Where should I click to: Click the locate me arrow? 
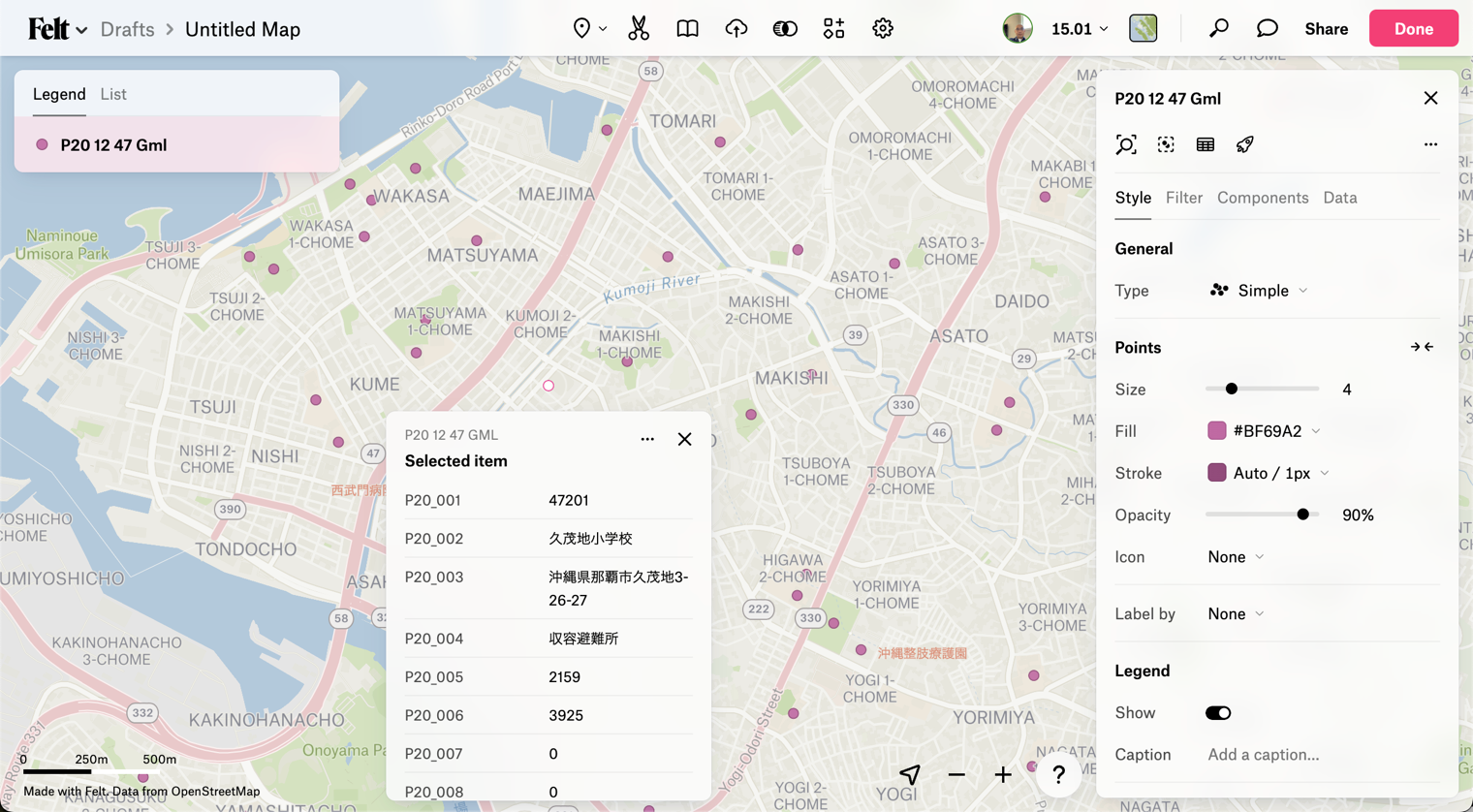tap(909, 774)
